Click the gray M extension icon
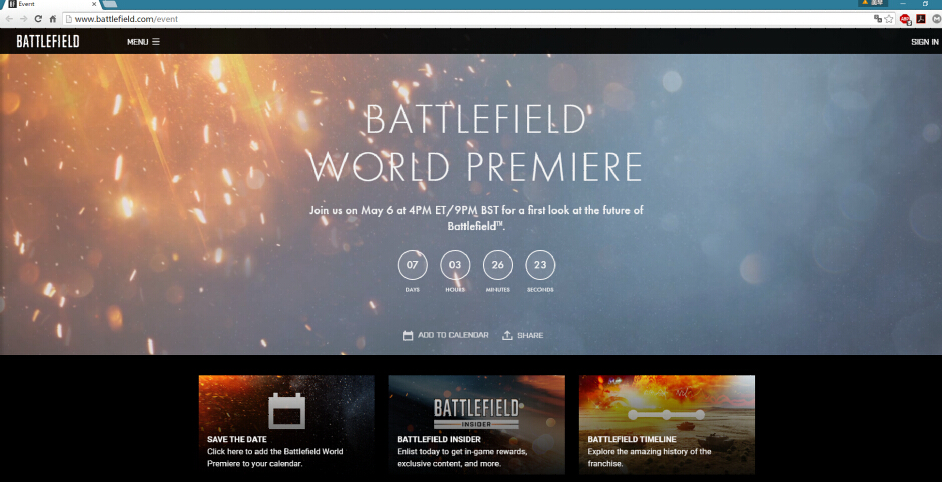The image size is (942, 482). [937, 19]
